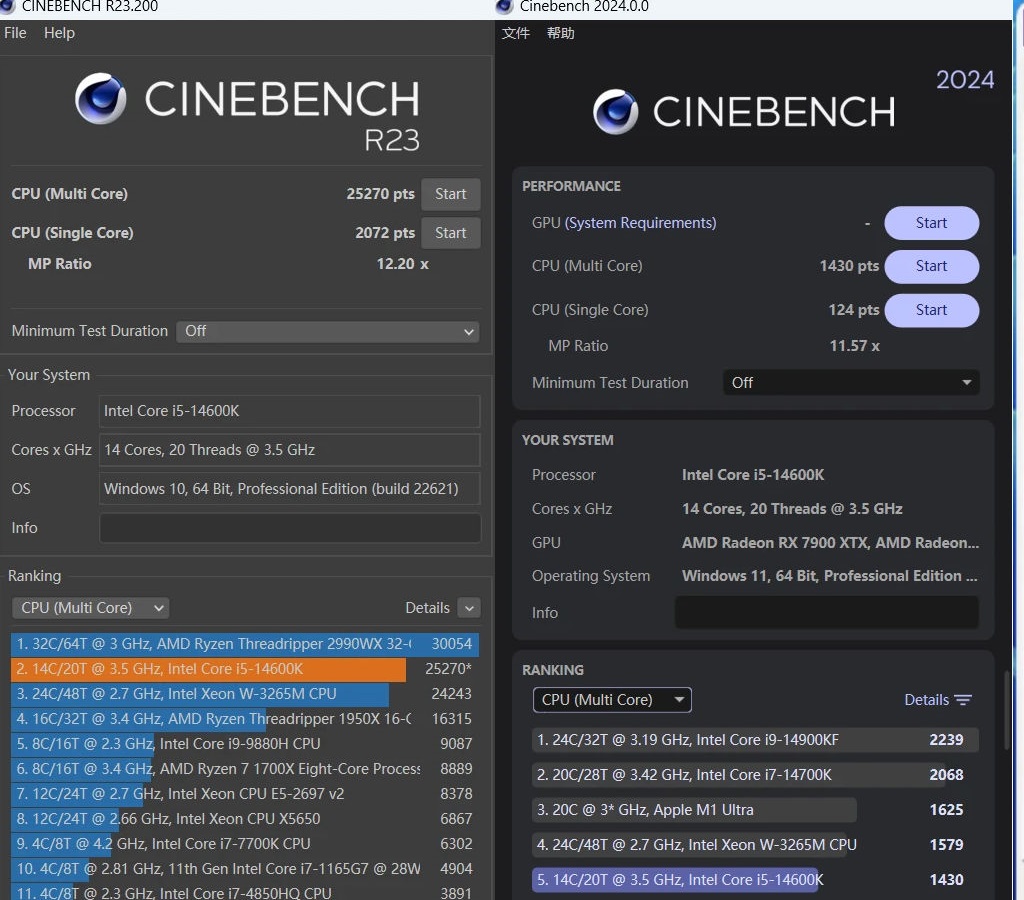Select 2024 ranking row Xeon W-3265M 1579
1024x900 pixels.
coord(755,844)
